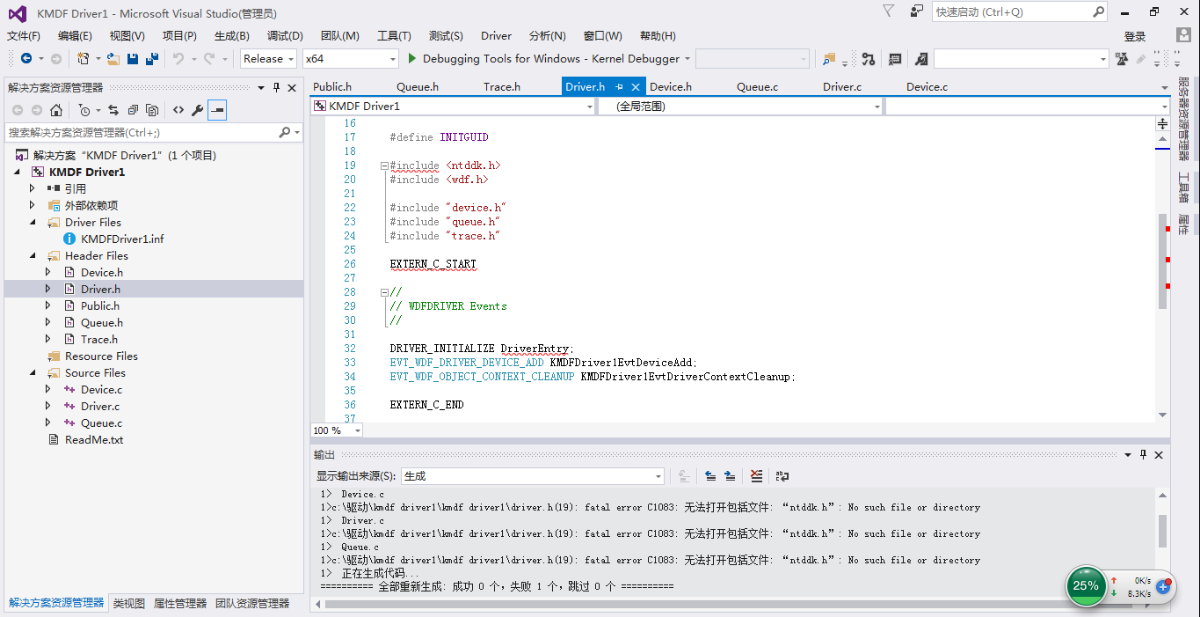Image resolution: width=1200 pixels, height=617 pixels.
Task: Click the Output panel vertical scrollbar thumb
Action: click(1162, 530)
